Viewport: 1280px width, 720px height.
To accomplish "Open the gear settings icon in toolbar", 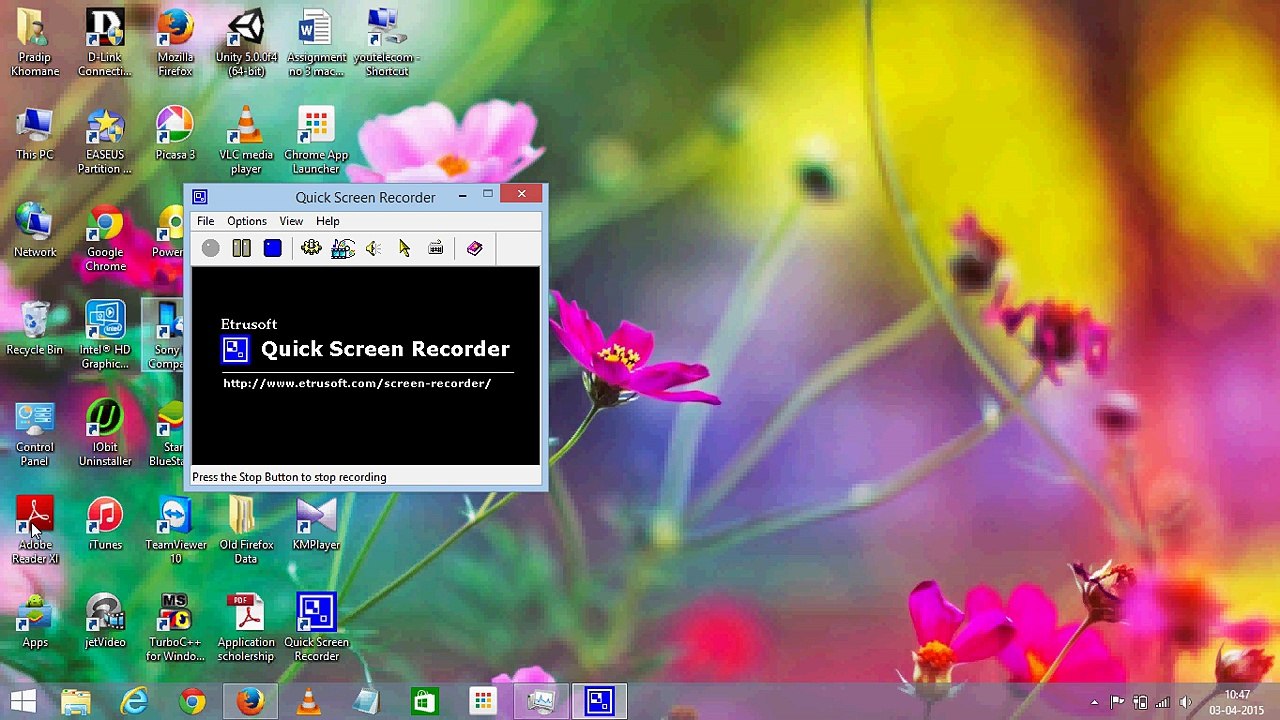I will click(x=311, y=248).
